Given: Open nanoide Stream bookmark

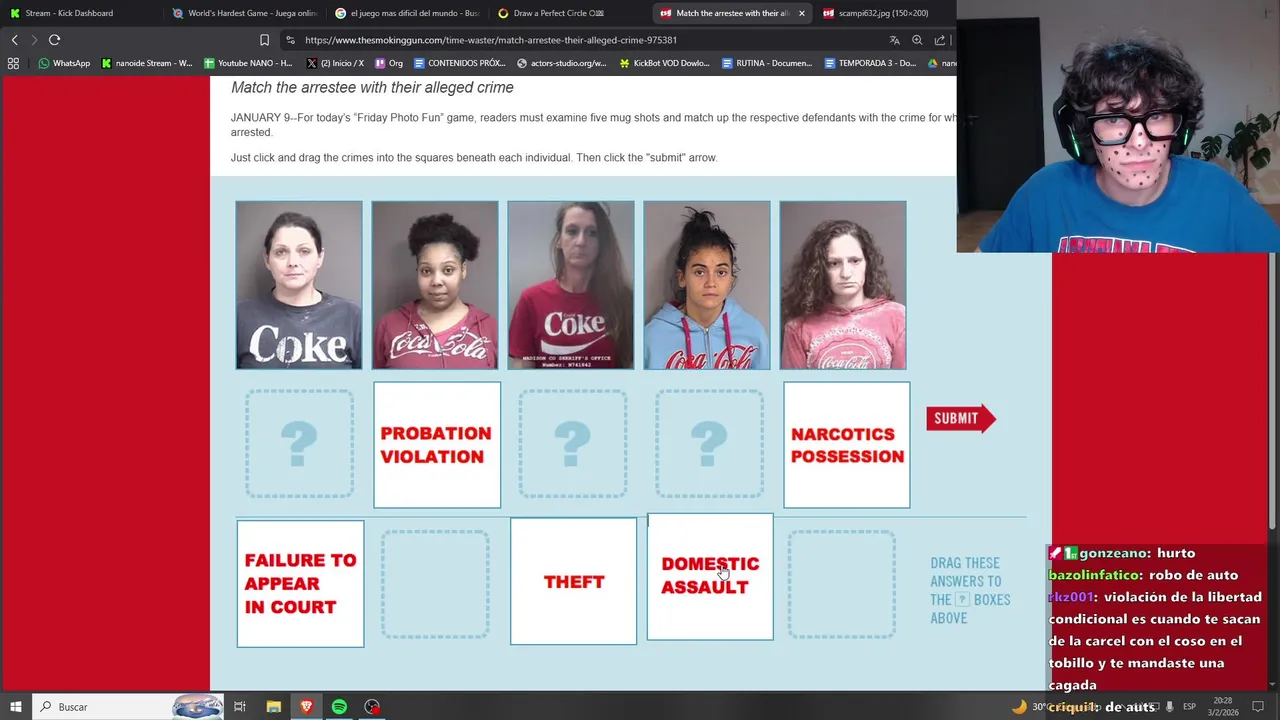Looking at the screenshot, I should coord(147,63).
